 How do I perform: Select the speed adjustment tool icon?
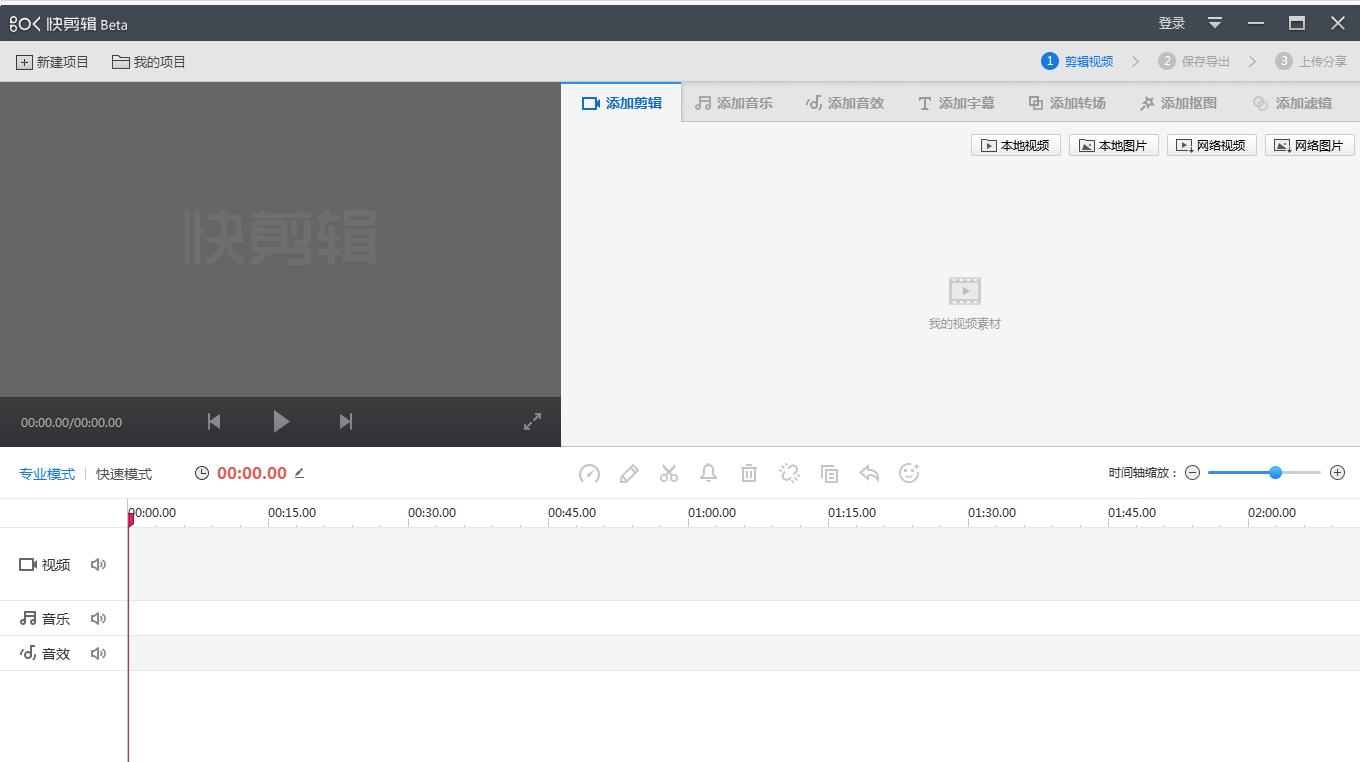pos(589,473)
